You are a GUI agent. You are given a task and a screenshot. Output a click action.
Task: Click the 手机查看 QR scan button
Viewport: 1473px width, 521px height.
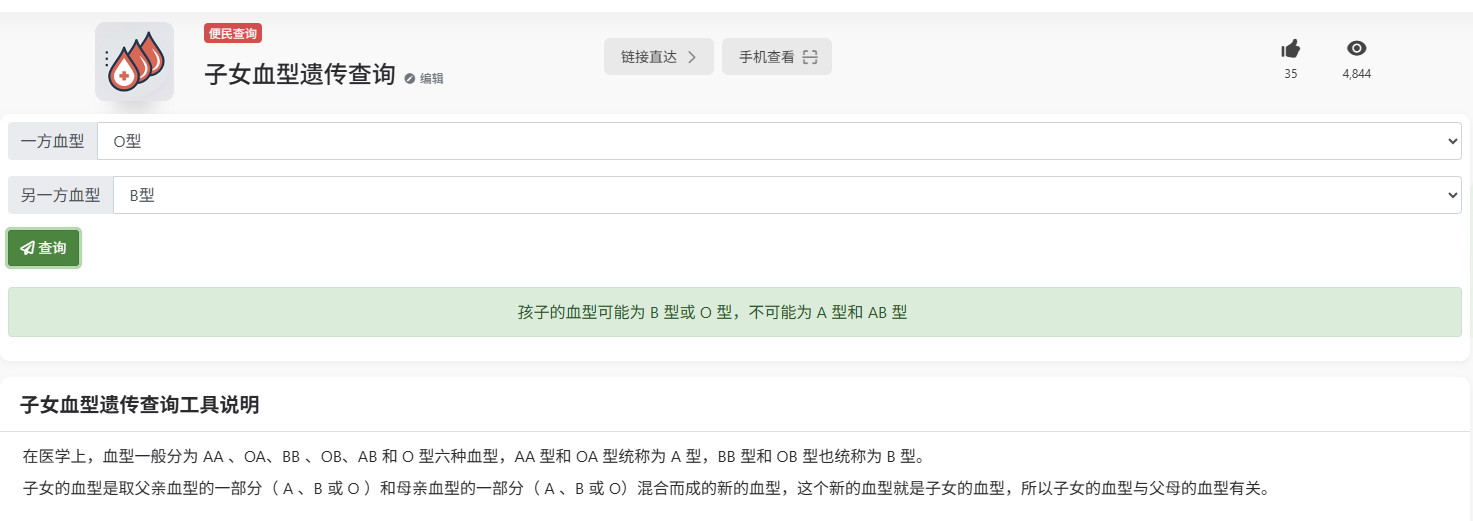coord(777,57)
